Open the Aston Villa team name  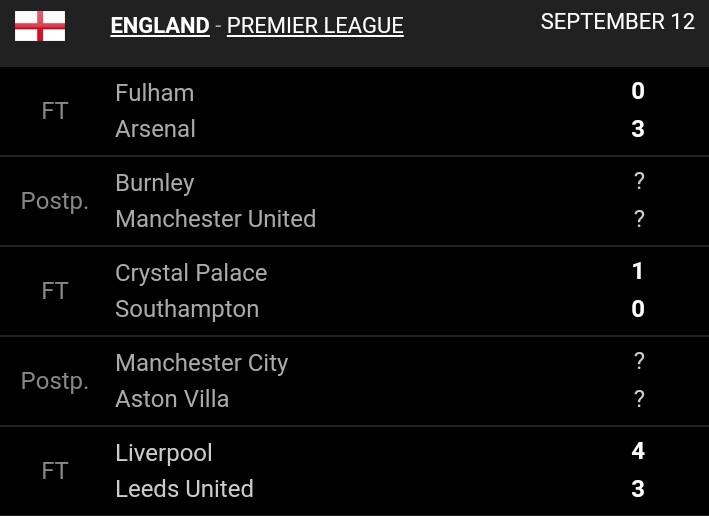click(x=172, y=399)
